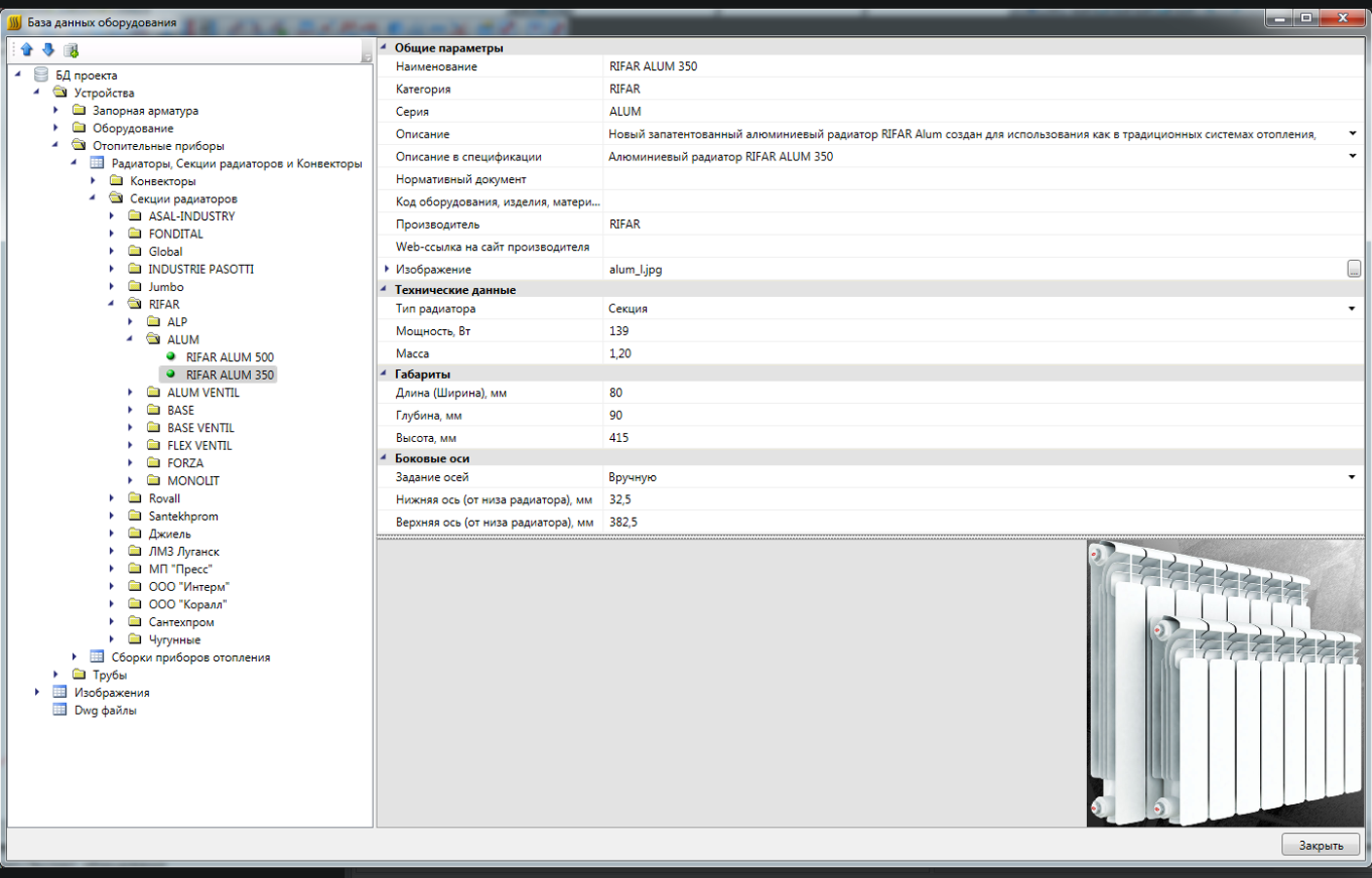
Task: Click the folder icon of Чугунные
Action: 134,640
